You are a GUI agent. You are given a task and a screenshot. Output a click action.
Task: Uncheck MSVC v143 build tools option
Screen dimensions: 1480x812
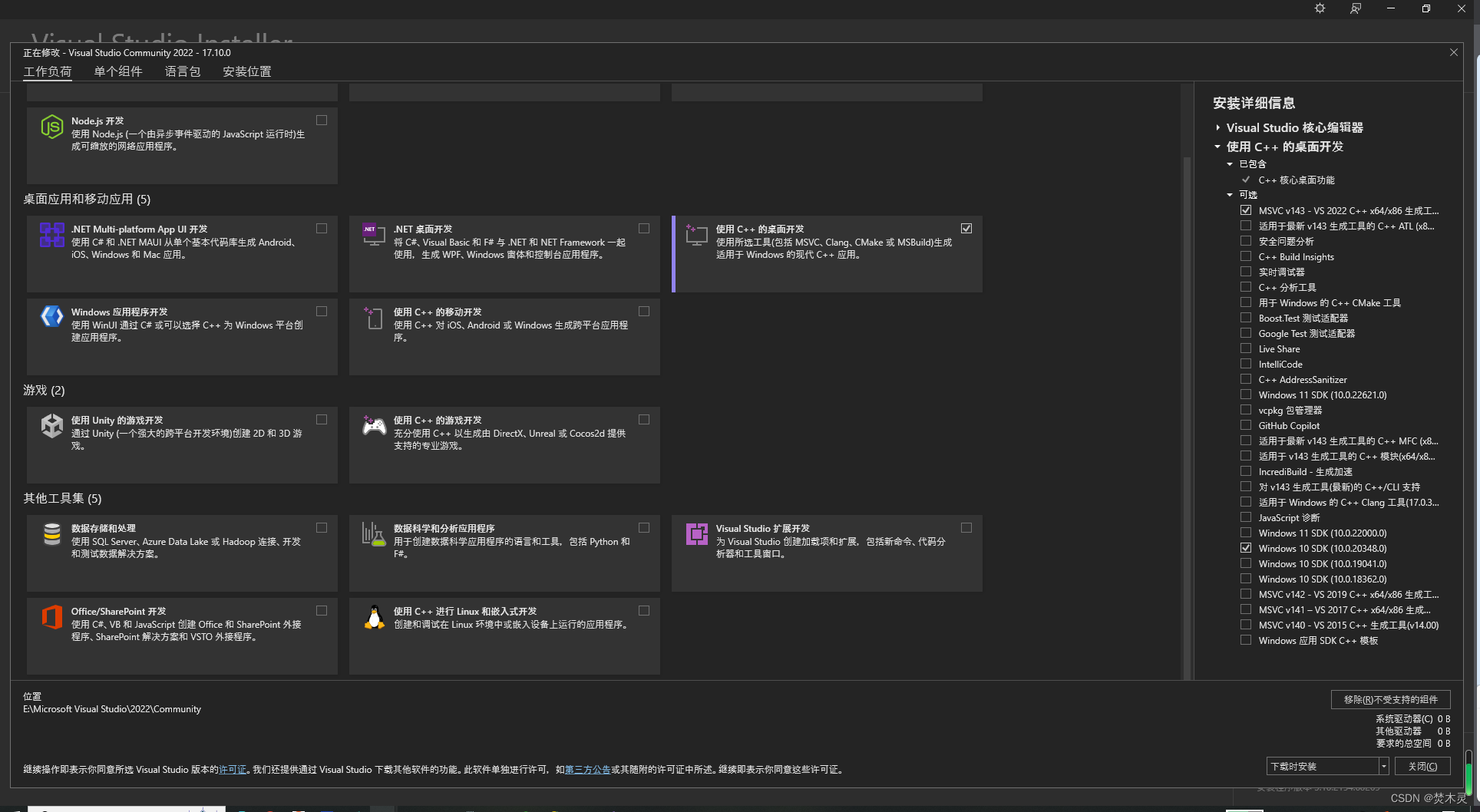(x=1246, y=210)
